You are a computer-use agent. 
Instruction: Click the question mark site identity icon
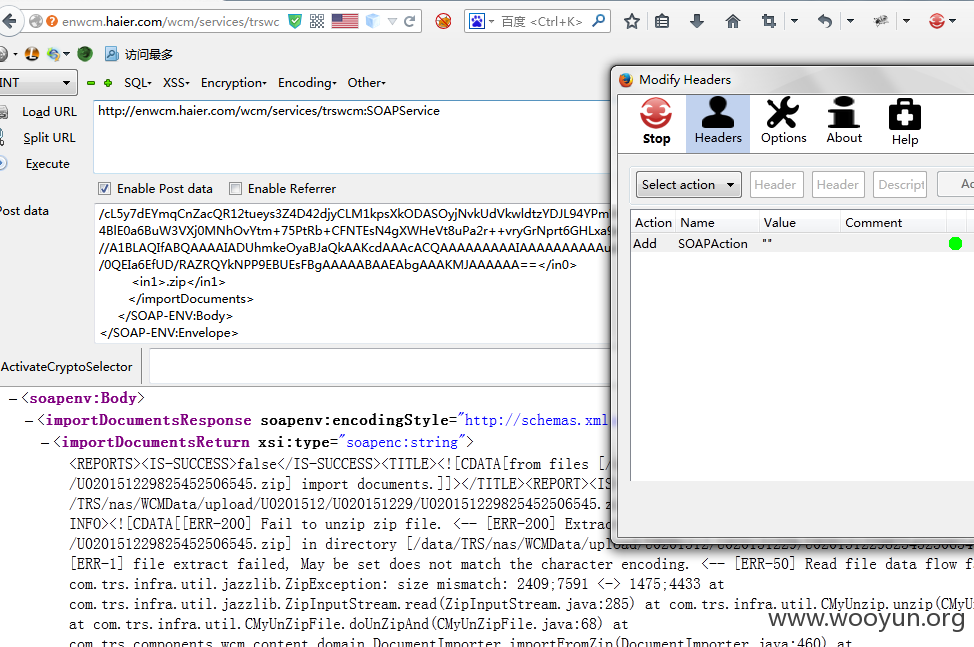coord(52,22)
